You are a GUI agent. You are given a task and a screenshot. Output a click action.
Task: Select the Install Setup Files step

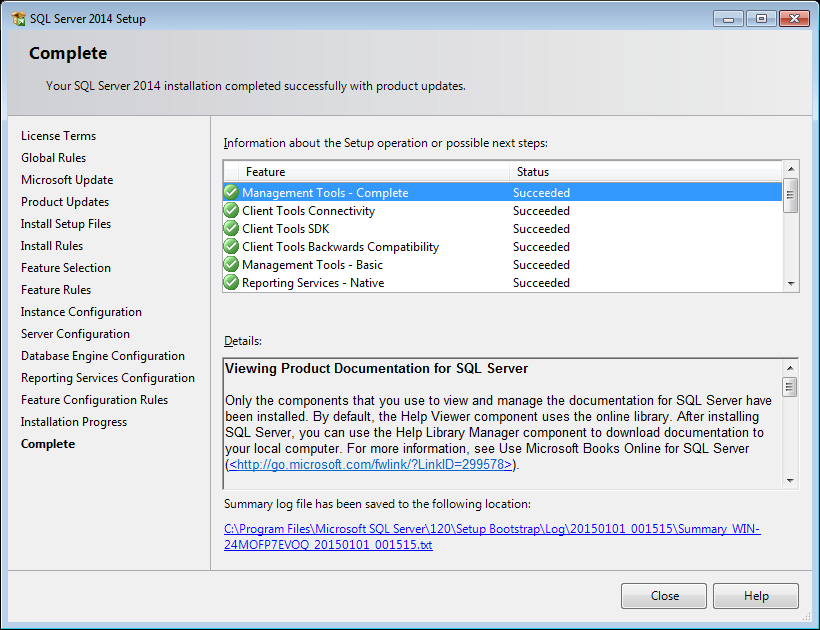[66, 224]
